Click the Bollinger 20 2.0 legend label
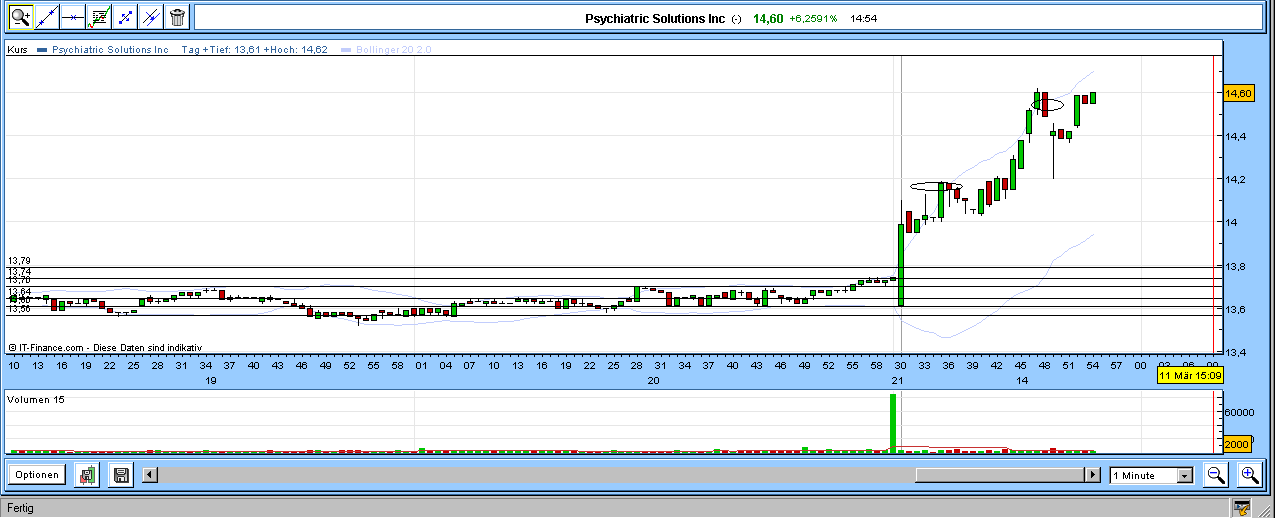 [x=386, y=49]
